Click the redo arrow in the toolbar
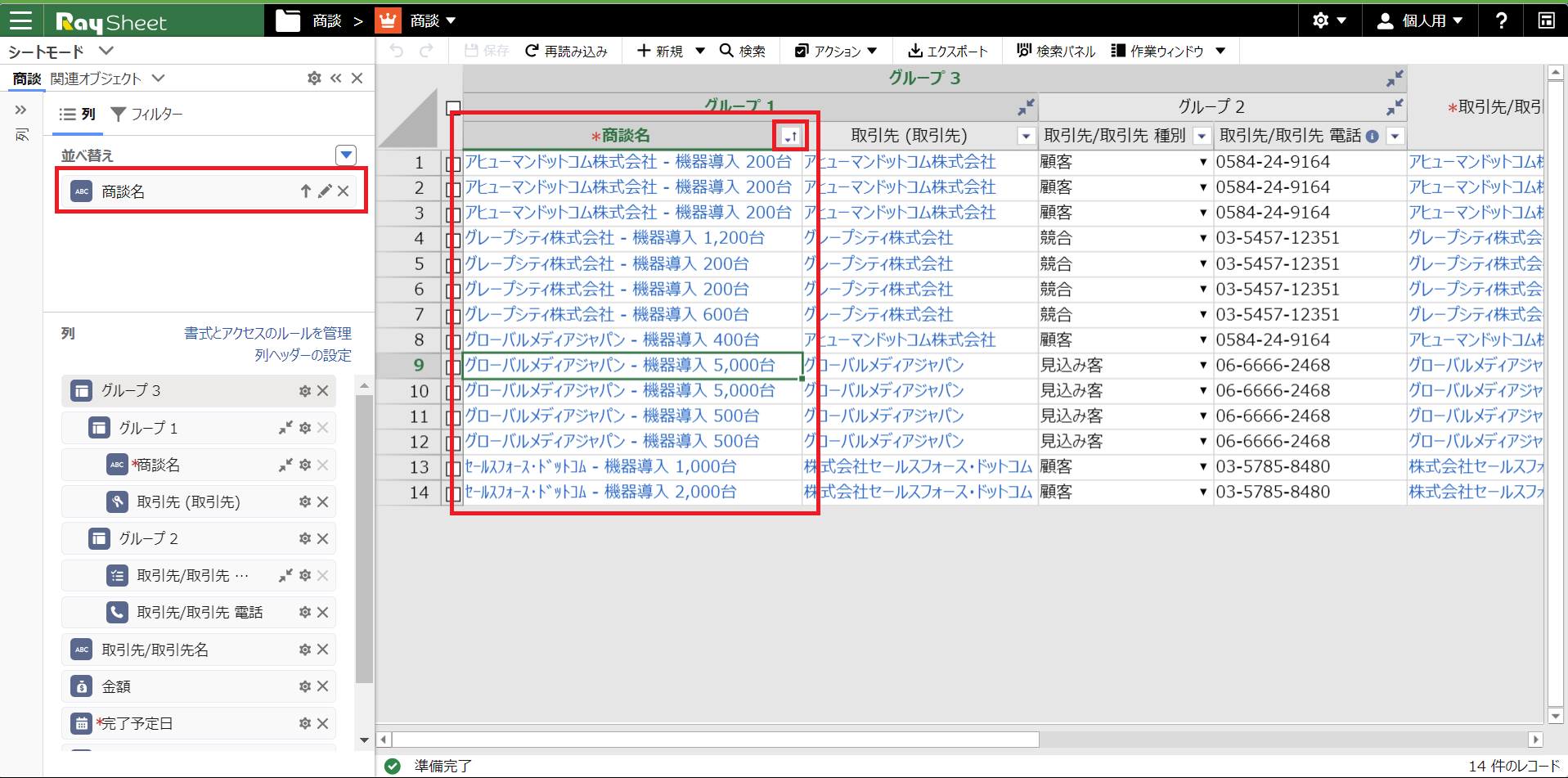This screenshot has height=778, width=1568. tap(426, 51)
